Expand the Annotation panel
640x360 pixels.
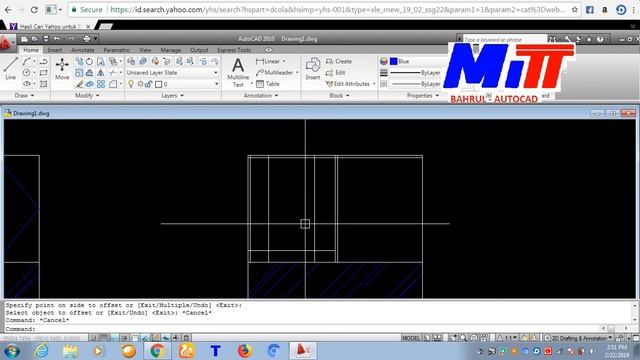click(x=261, y=96)
